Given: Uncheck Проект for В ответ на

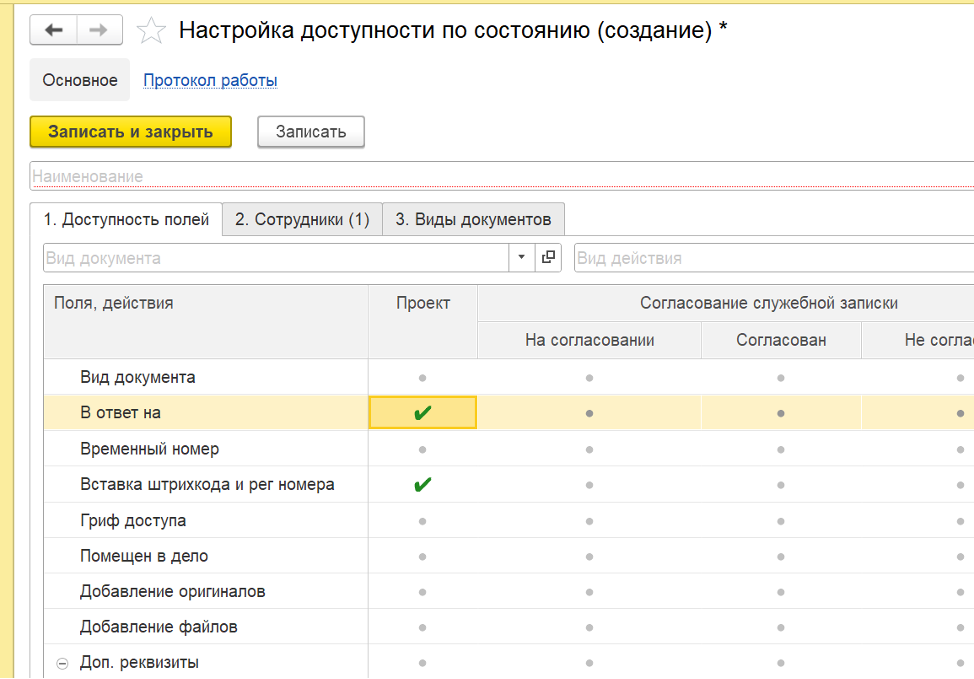Looking at the screenshot, I should (x=423, y=413).
